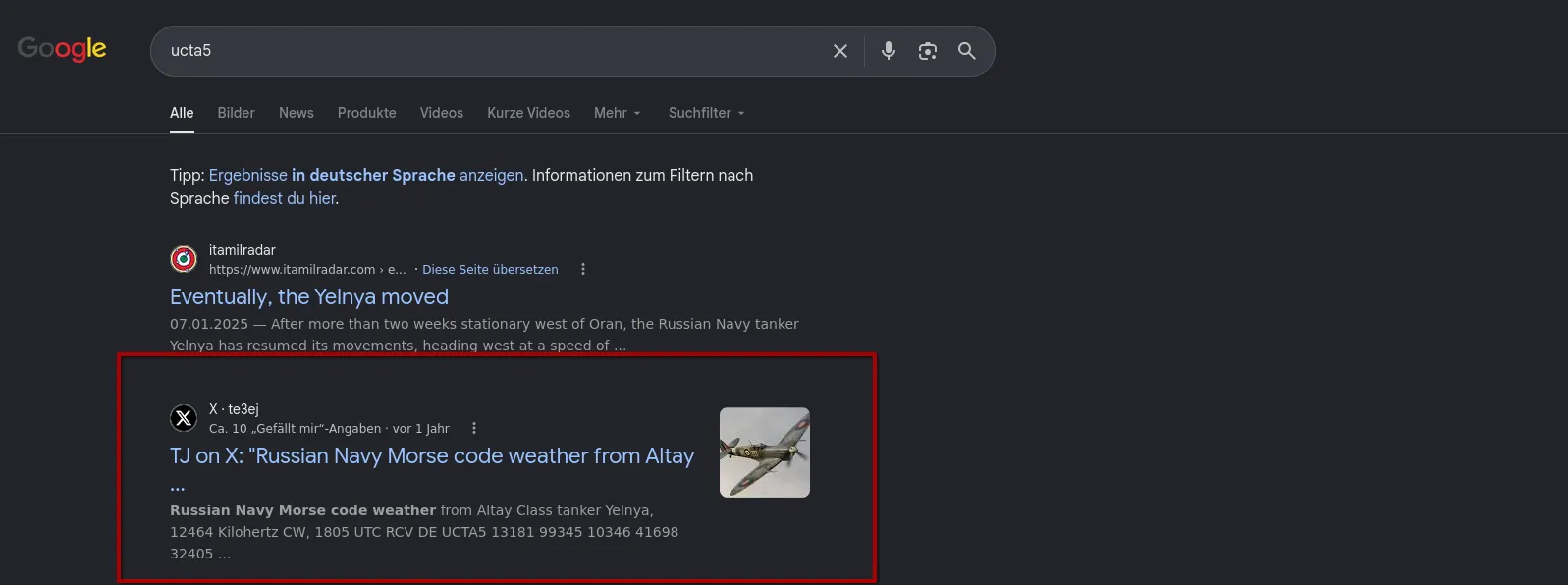Click Diese Seite übersetzen link

(x=490, y=269)
